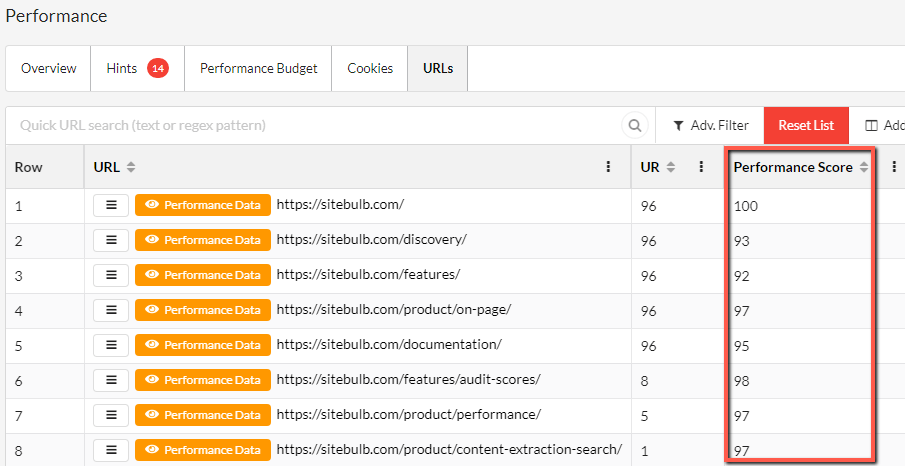
Task: Switch to the Cookies tab
Action: [370, 68]
